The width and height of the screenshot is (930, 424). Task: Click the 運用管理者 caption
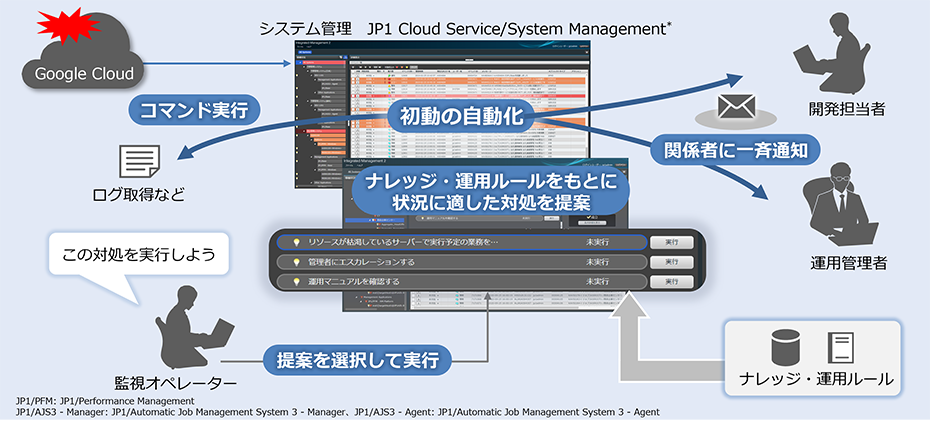point(849,263)
